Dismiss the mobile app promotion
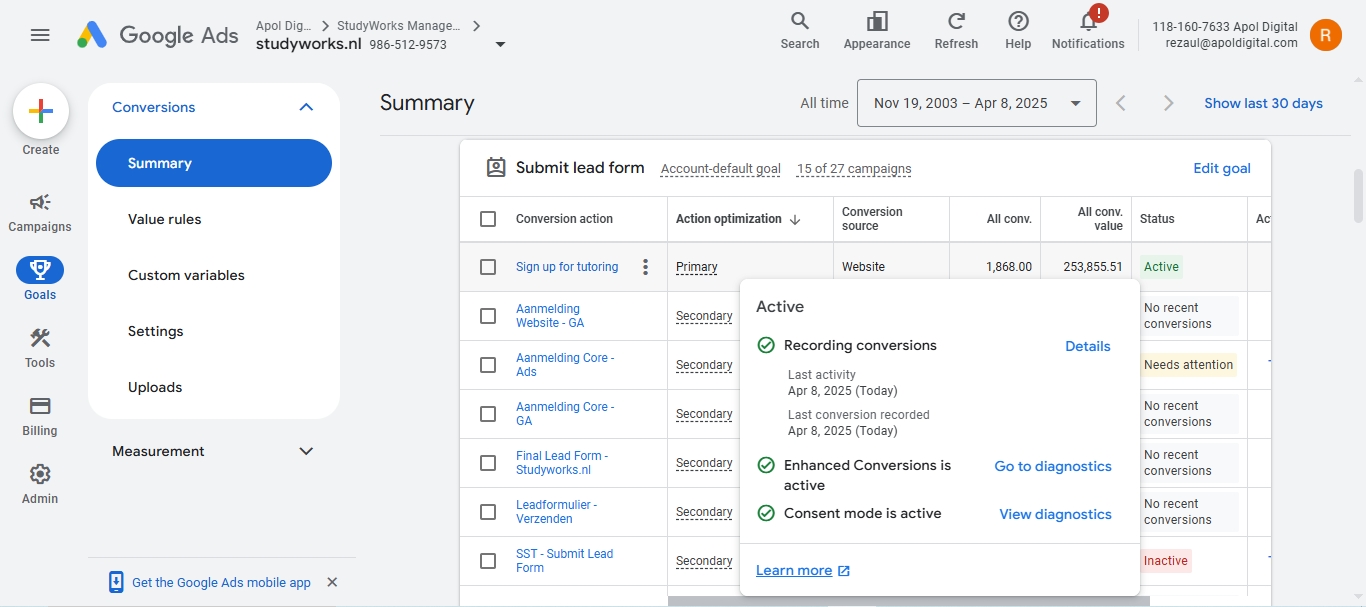Viewport: 1366px width, 607px height. tap(332, 582)
